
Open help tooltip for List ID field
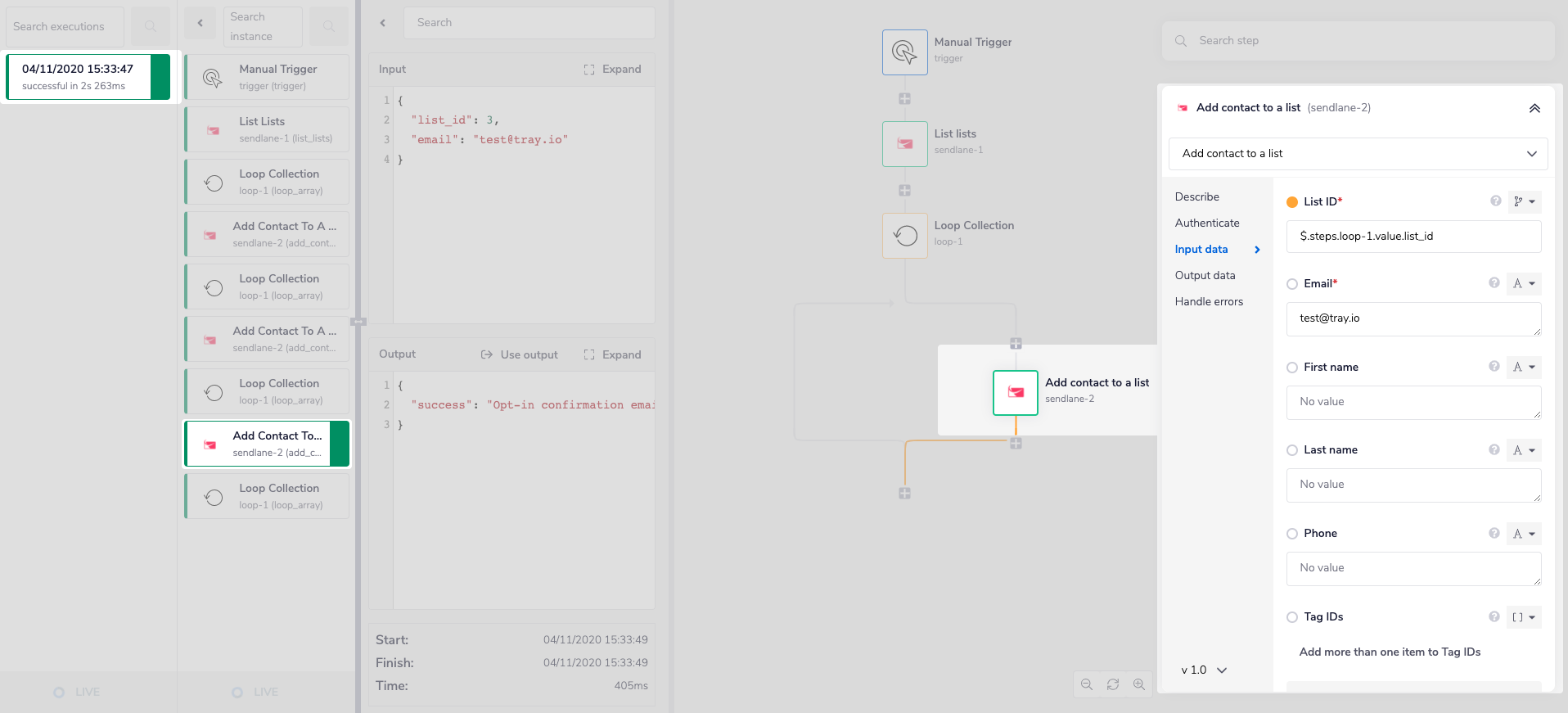tap(1495, 201)
